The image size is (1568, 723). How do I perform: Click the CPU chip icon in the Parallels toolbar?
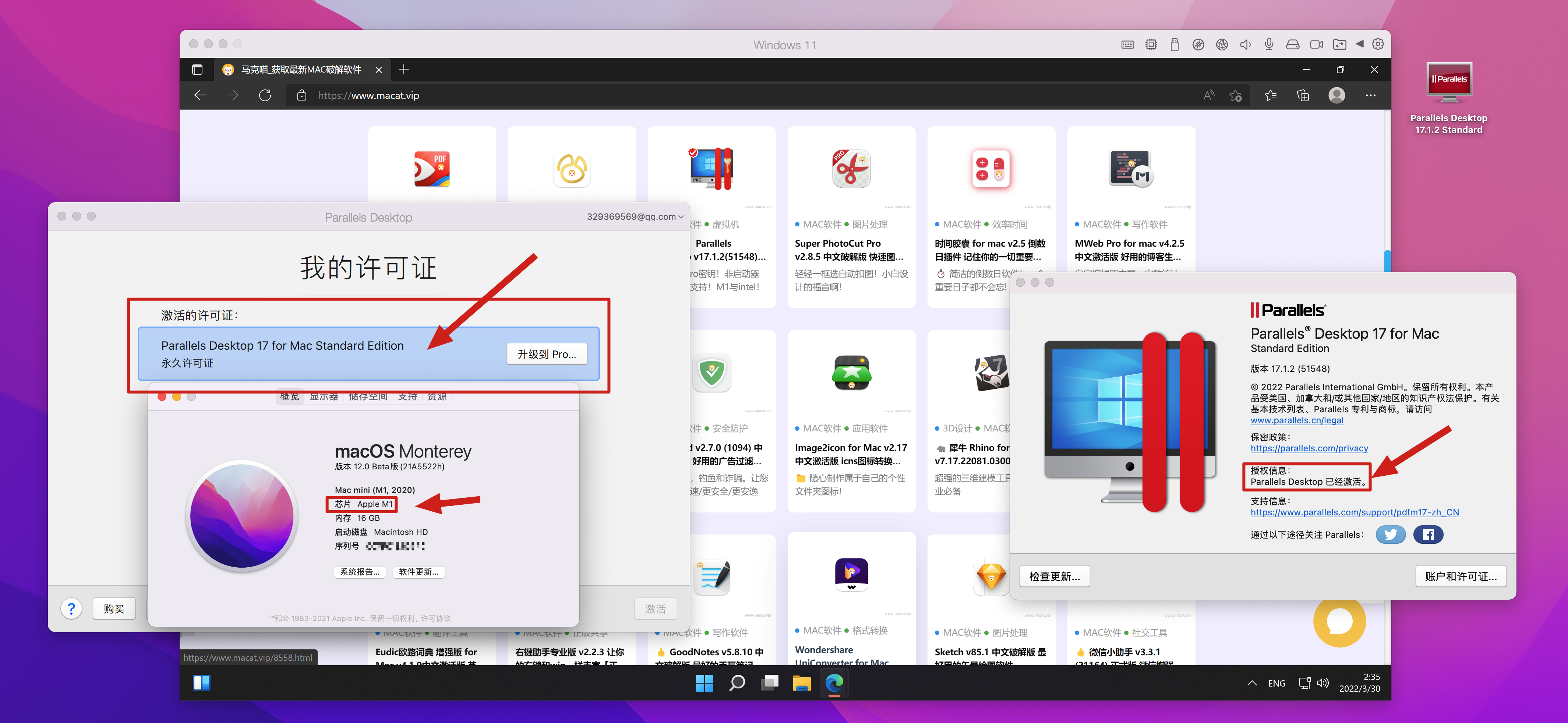[1151, 45]
